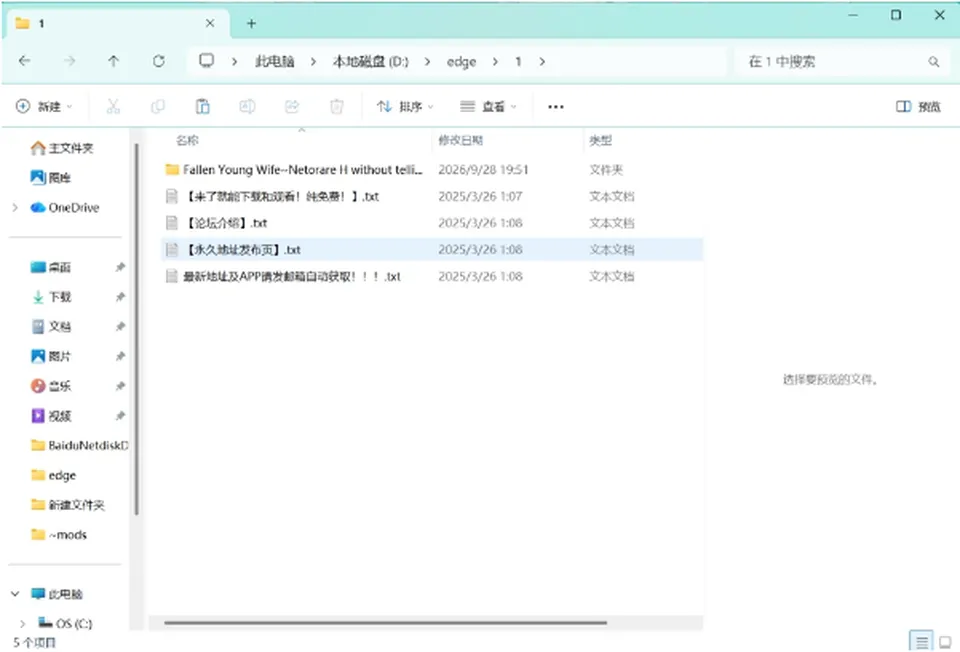This screenshot has width=960, height=652.
Task: Select the tab titled 1
Action: [x=116, y=23]
